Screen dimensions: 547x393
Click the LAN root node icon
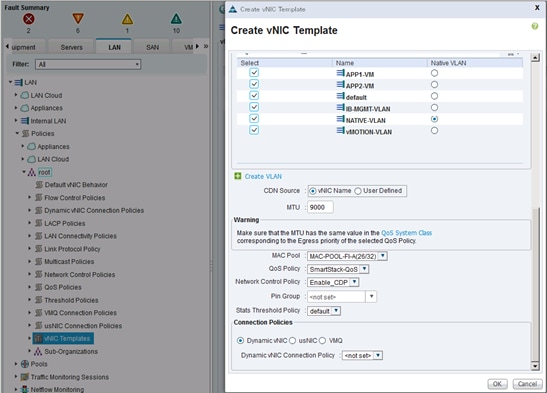19,83
